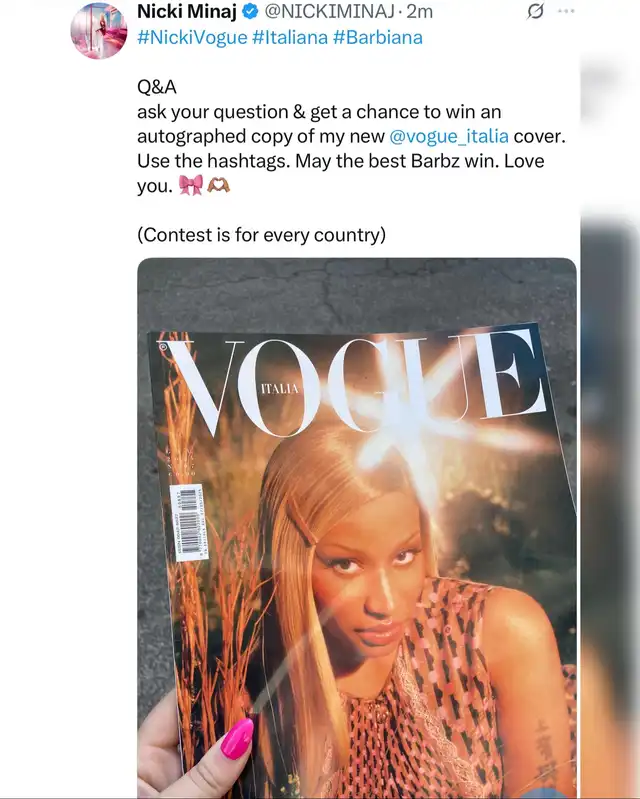The width and height of the screenshot is (640, 799).
Task: Click the ITALIA text inside the Vogue logo
Action: [279, 389]
